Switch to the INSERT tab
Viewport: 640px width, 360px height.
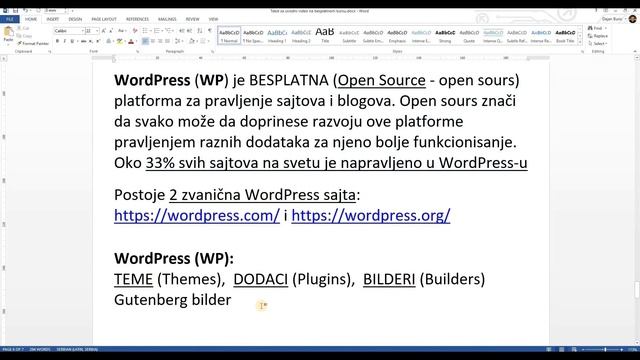pyautogui.click(x=53, y=19)
